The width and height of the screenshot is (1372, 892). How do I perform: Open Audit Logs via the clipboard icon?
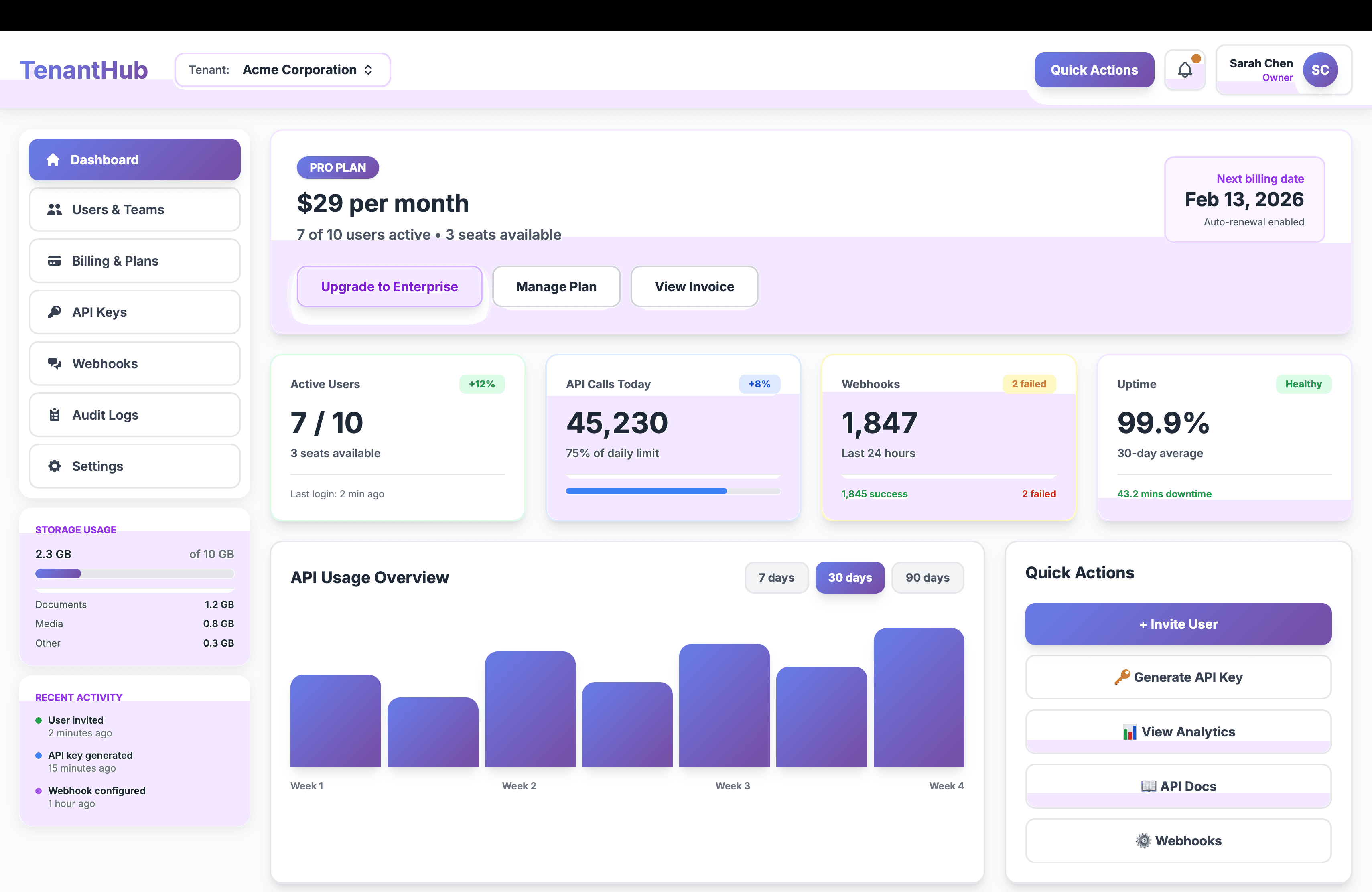[x=55, y=414]
